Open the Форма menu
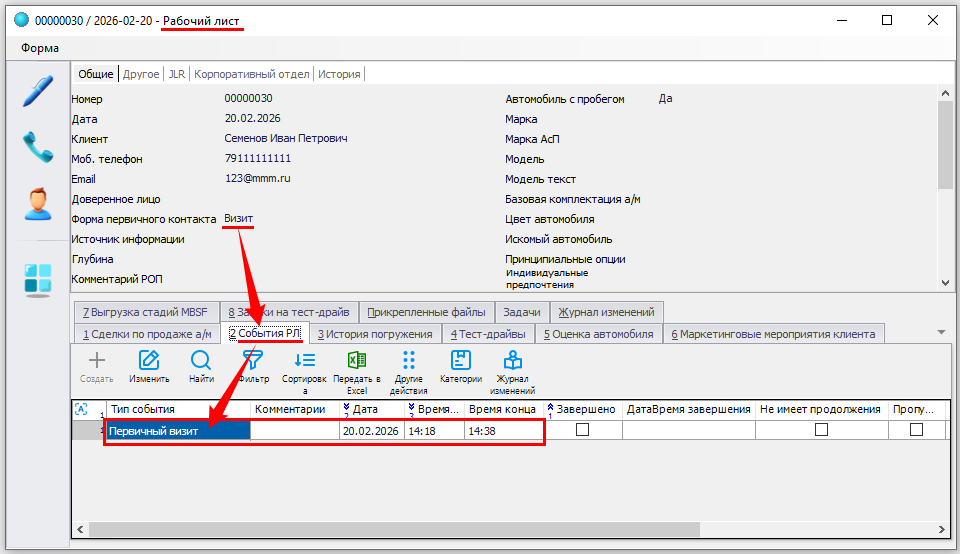The image size is (960, 554). tap(40, 48)
